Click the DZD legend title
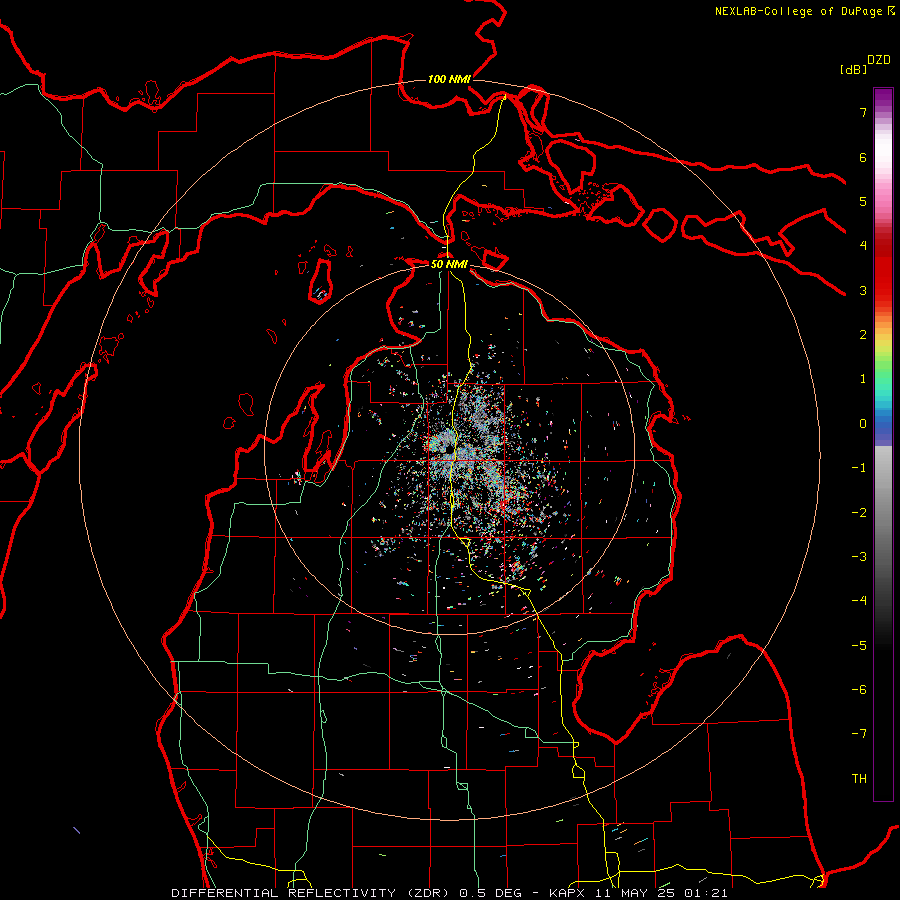This screenshot has height=900, width=900. pyautogui.click(x=879, y=60)
